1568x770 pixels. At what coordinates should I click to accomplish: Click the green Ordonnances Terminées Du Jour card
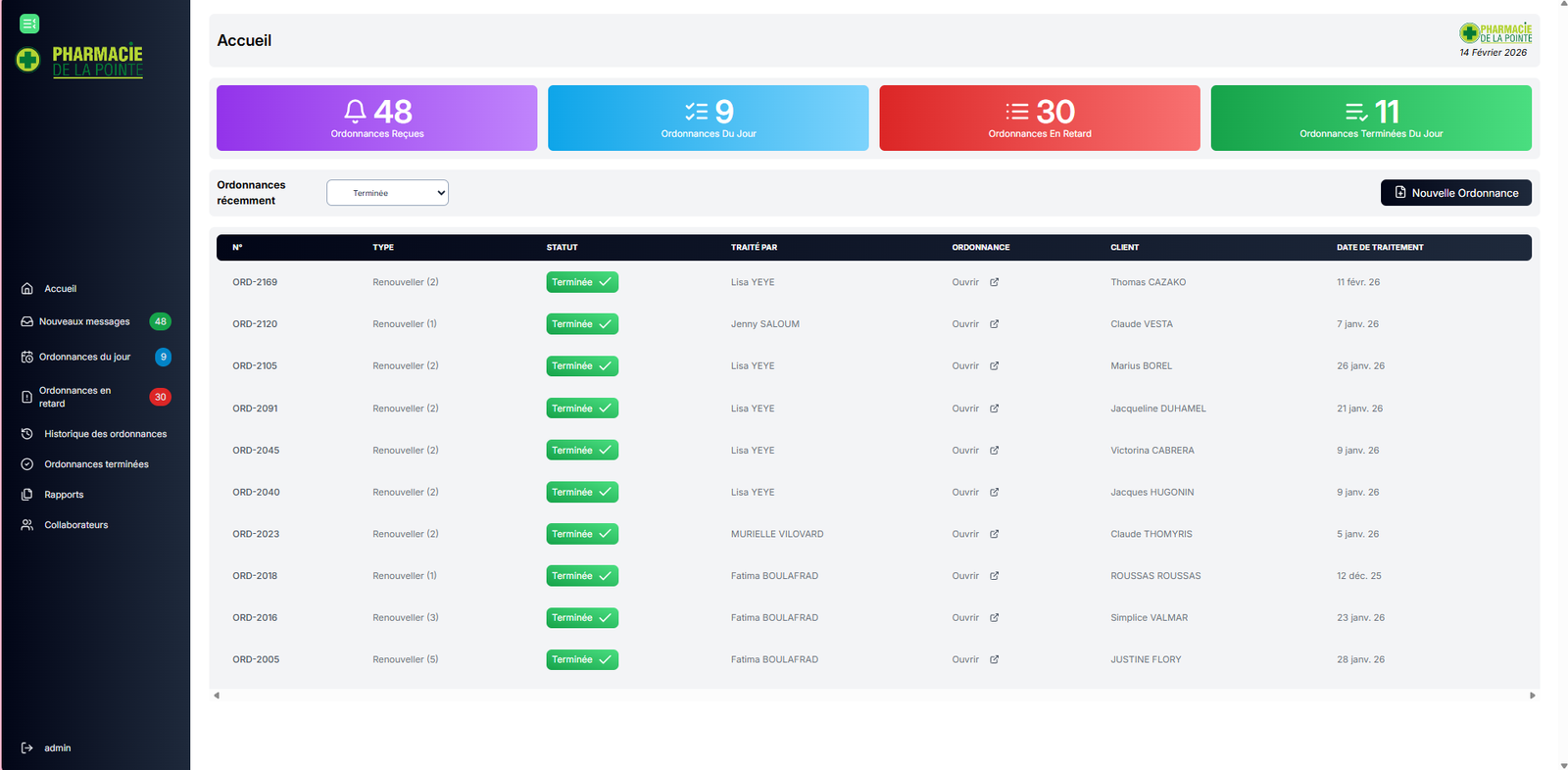coord(1370,118)
